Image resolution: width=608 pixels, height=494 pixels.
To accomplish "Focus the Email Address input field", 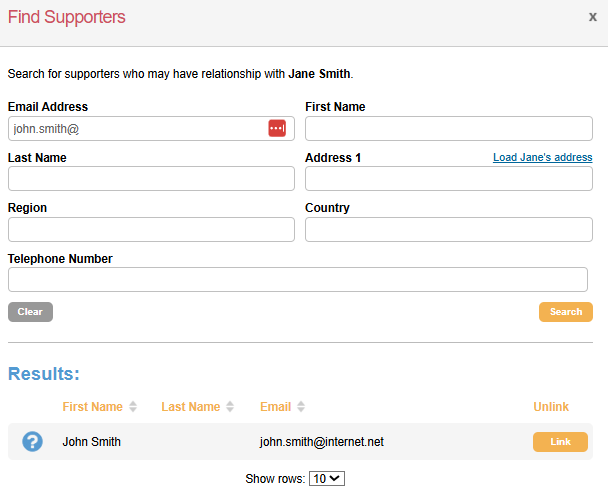I will [135, 128].
